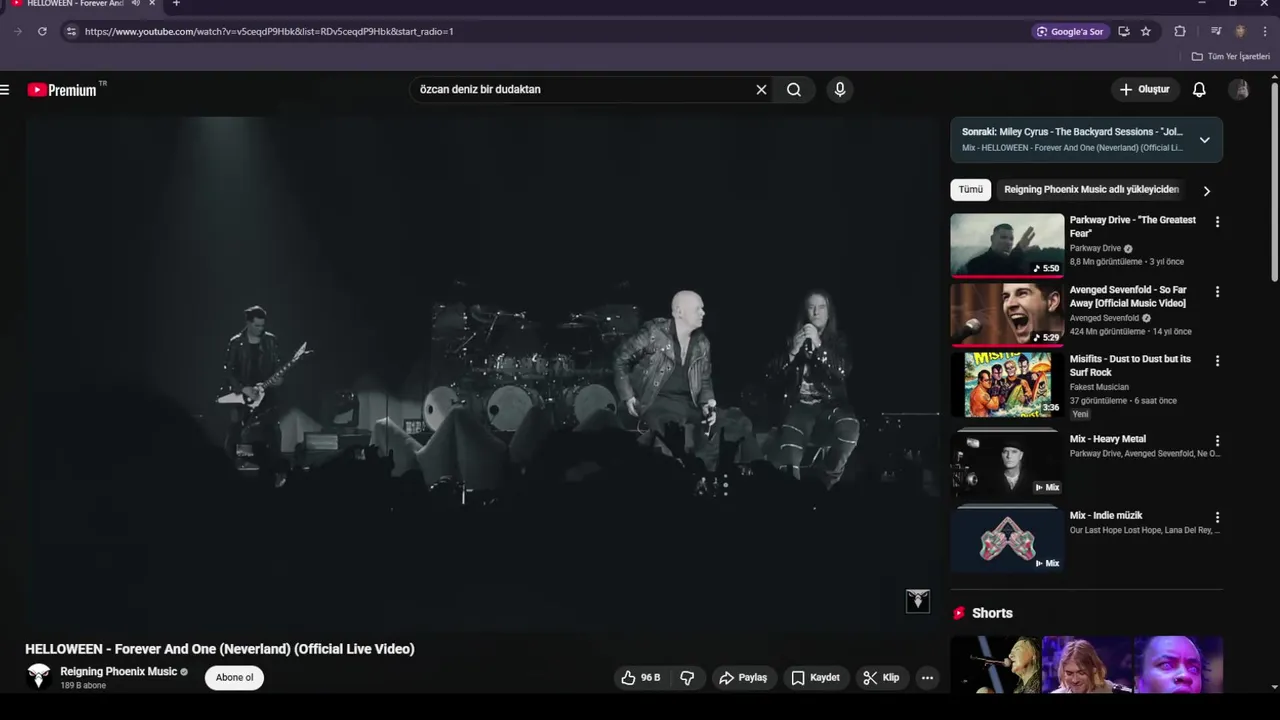Image resolution: width=1280 pixels, height=720 pixels.
Task: Install the app via the address-bar icon
Action: [x=1124, y=31]
